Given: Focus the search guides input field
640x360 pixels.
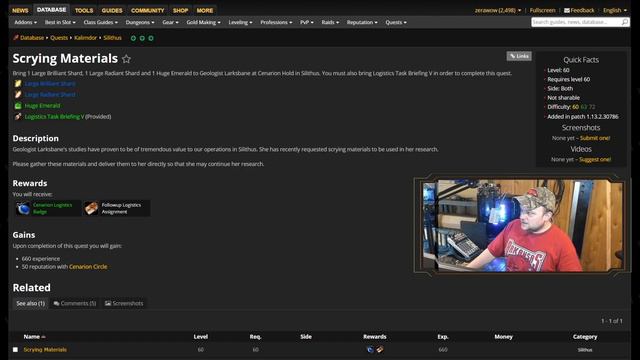Looking at the screenshot, I should 576,22.
